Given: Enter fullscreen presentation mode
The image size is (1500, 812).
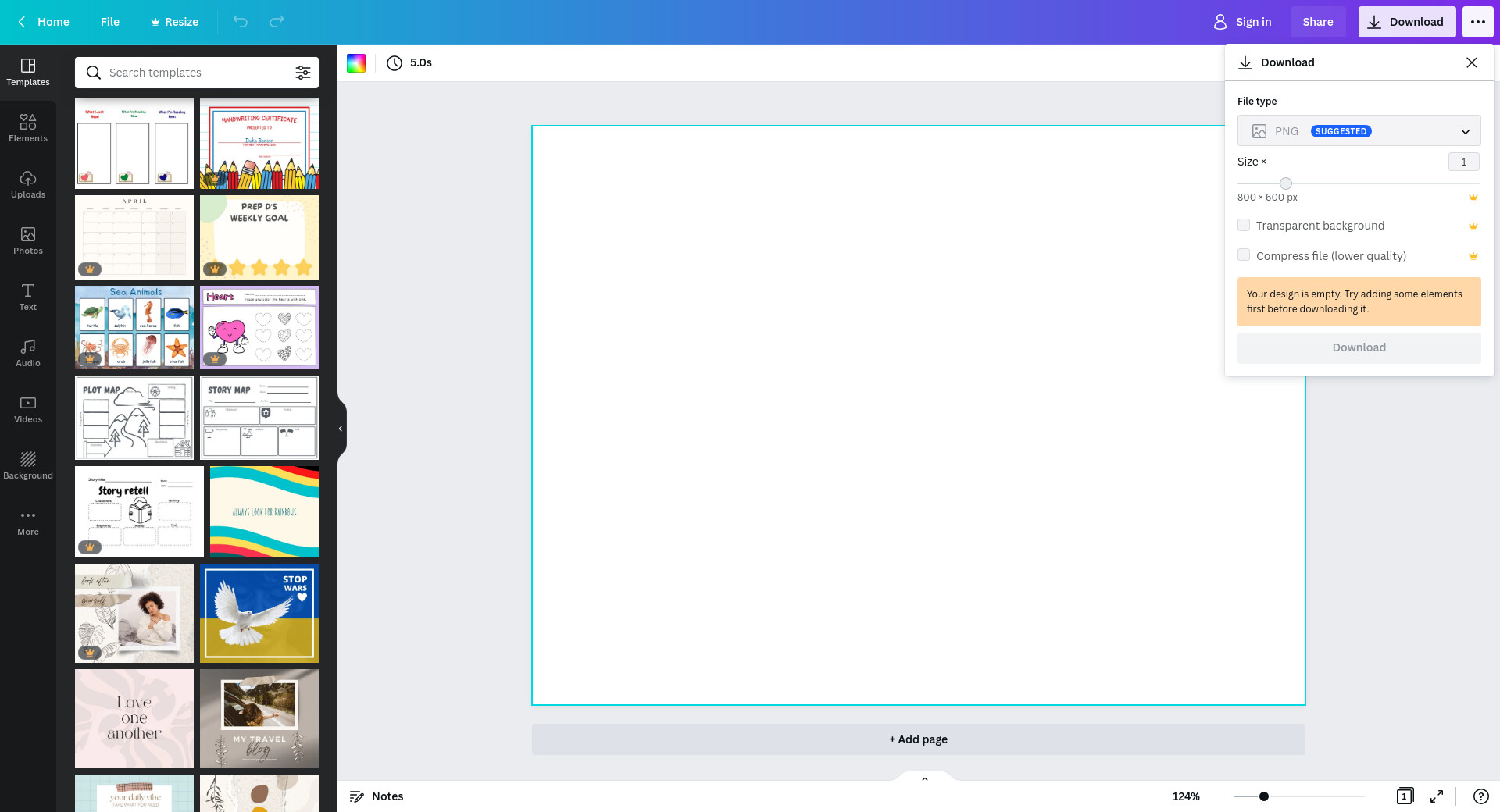Looking at the screenshot, I should (1437, 796).
